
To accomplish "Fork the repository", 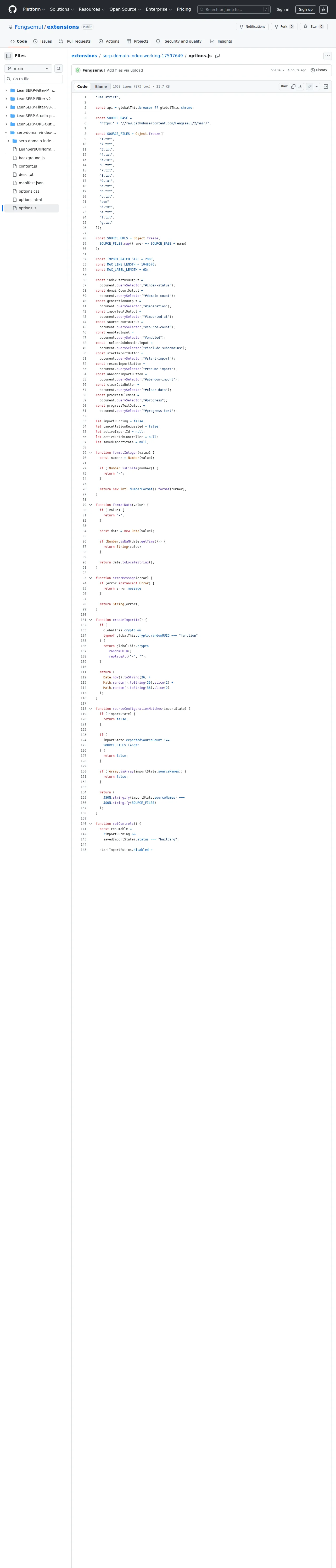I will click(x=284, y=27).
